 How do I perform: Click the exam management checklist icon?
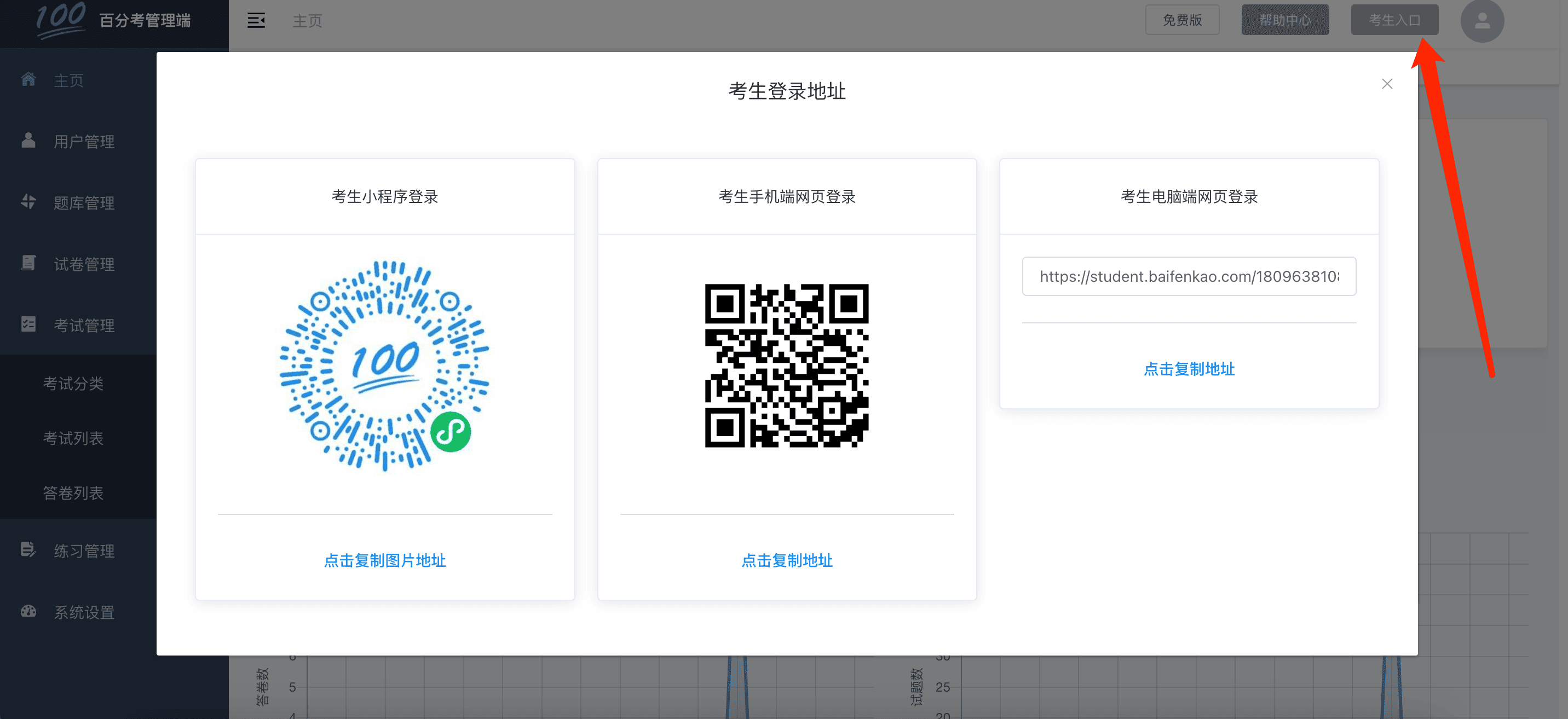coord(28,324)
